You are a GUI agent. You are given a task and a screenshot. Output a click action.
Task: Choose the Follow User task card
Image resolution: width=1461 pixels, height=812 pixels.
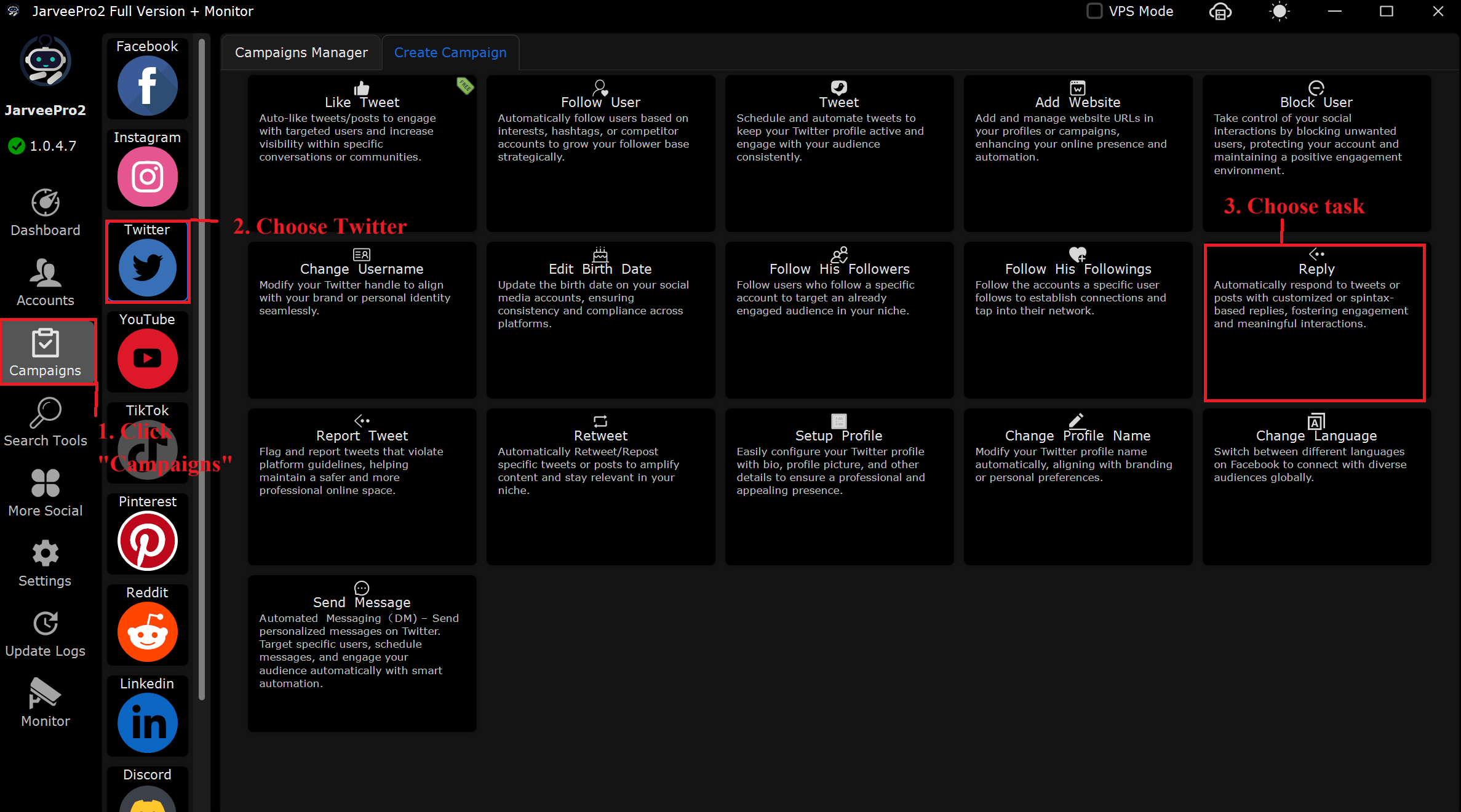(x=600, y=153)
